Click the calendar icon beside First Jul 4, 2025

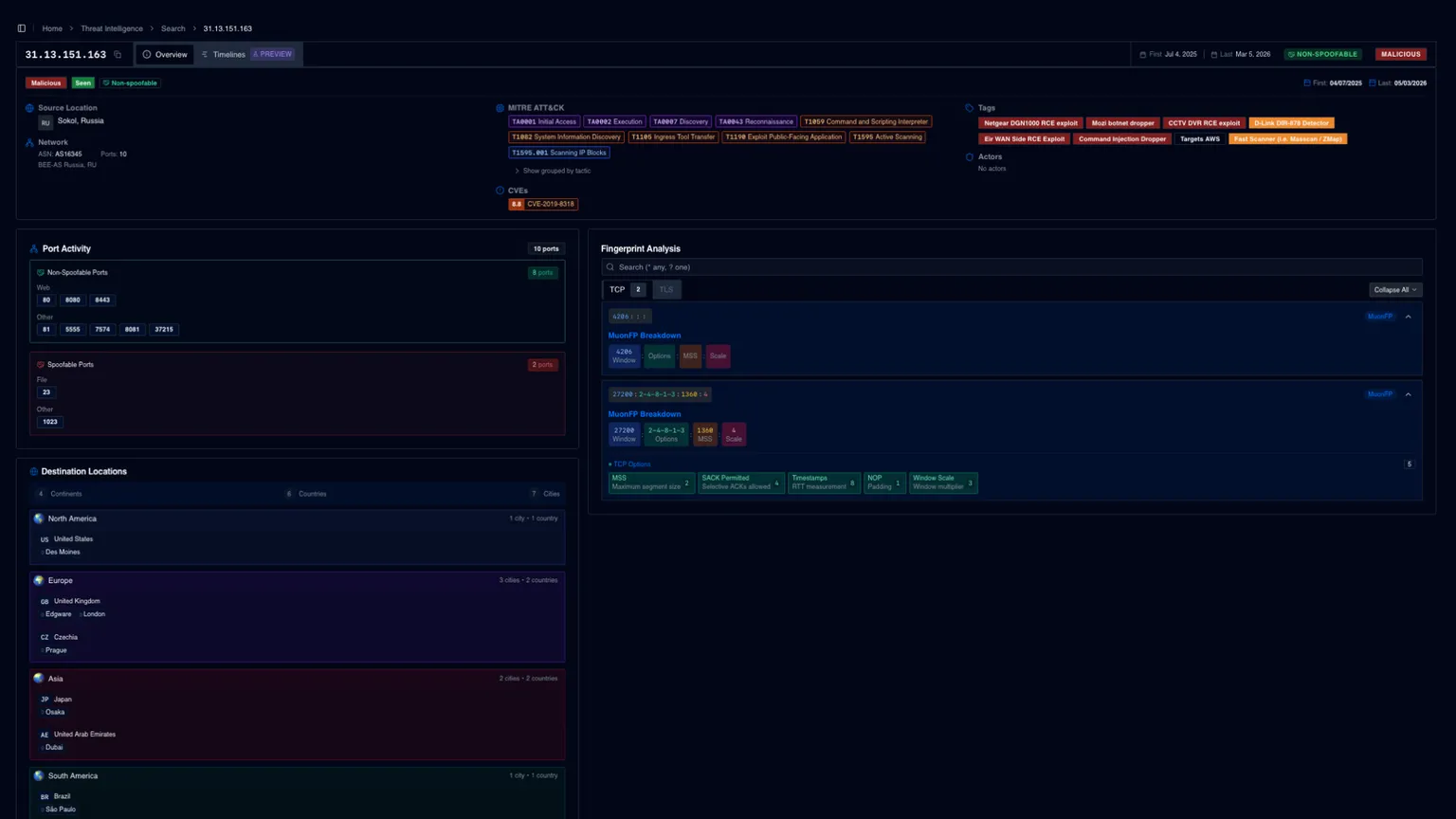(x=1143, y=54)
